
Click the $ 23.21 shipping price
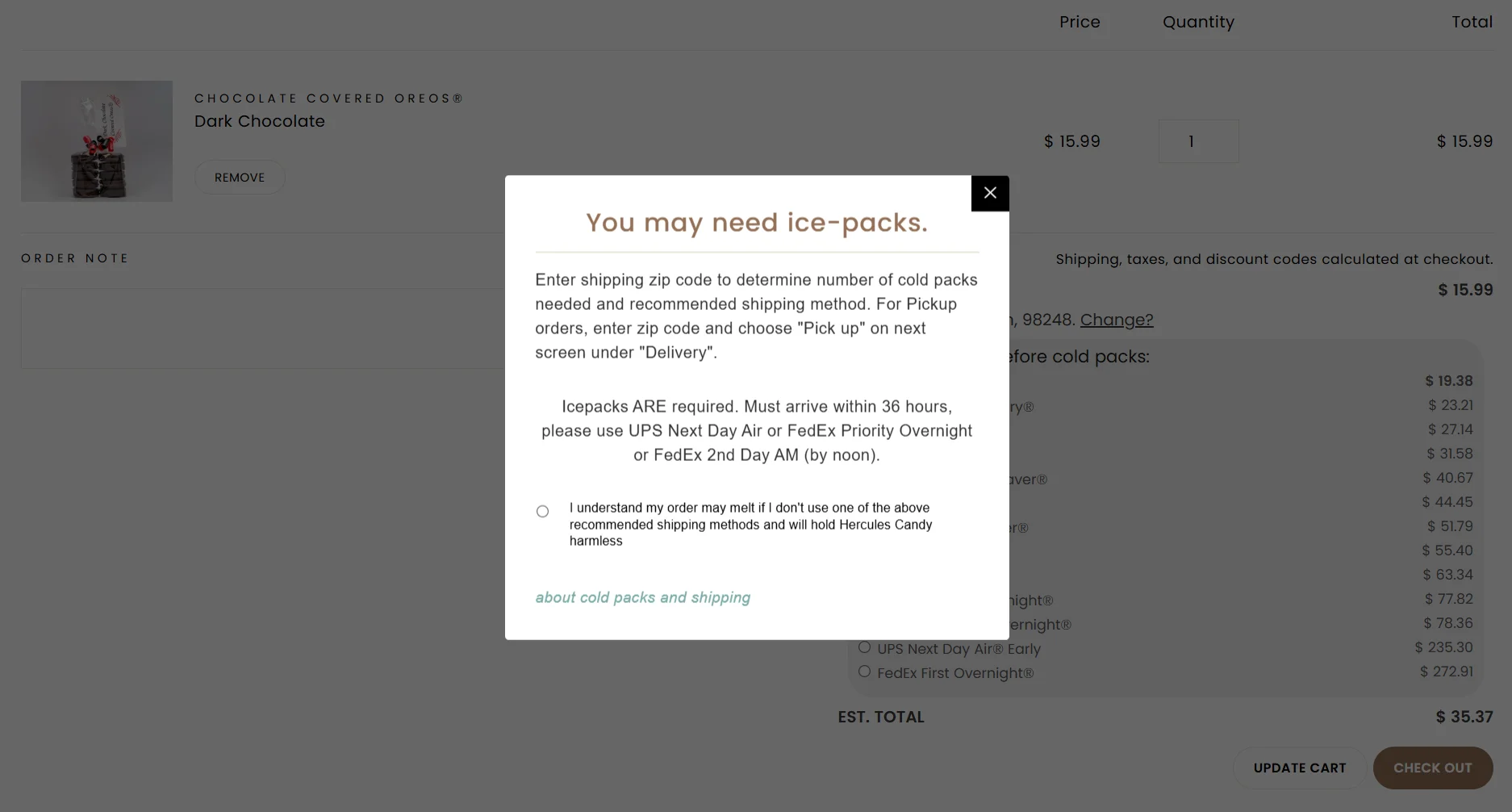click(1450, 405)
